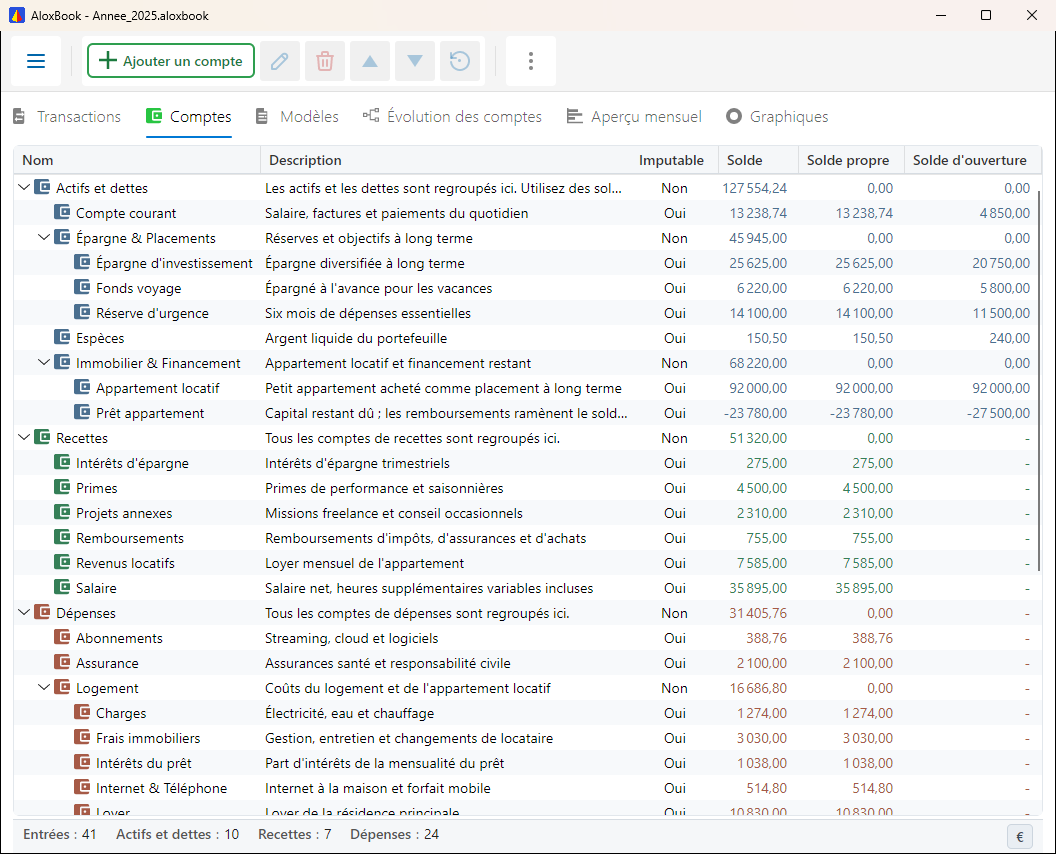1056x854 pixels.
Task: Collapse the Dépenses group
Action: point(24,612)
